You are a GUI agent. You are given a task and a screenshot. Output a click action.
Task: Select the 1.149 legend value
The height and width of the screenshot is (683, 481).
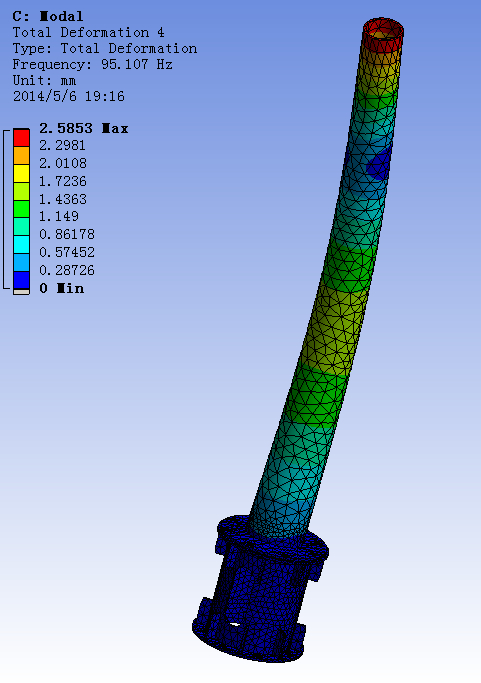click(59, 216)
